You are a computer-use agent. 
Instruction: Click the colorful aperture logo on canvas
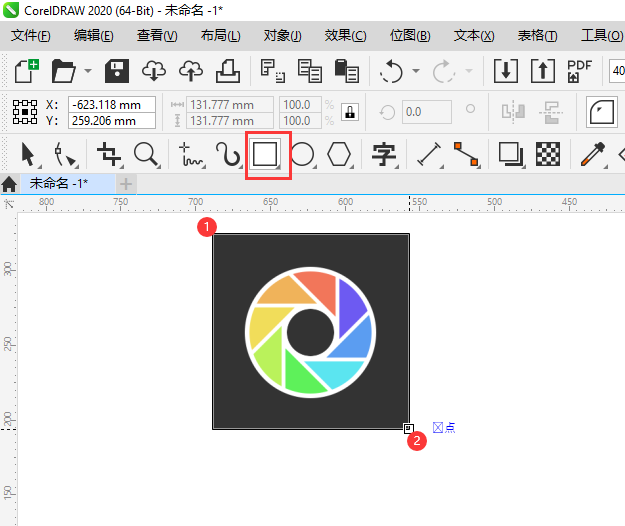tap(311, 332)
